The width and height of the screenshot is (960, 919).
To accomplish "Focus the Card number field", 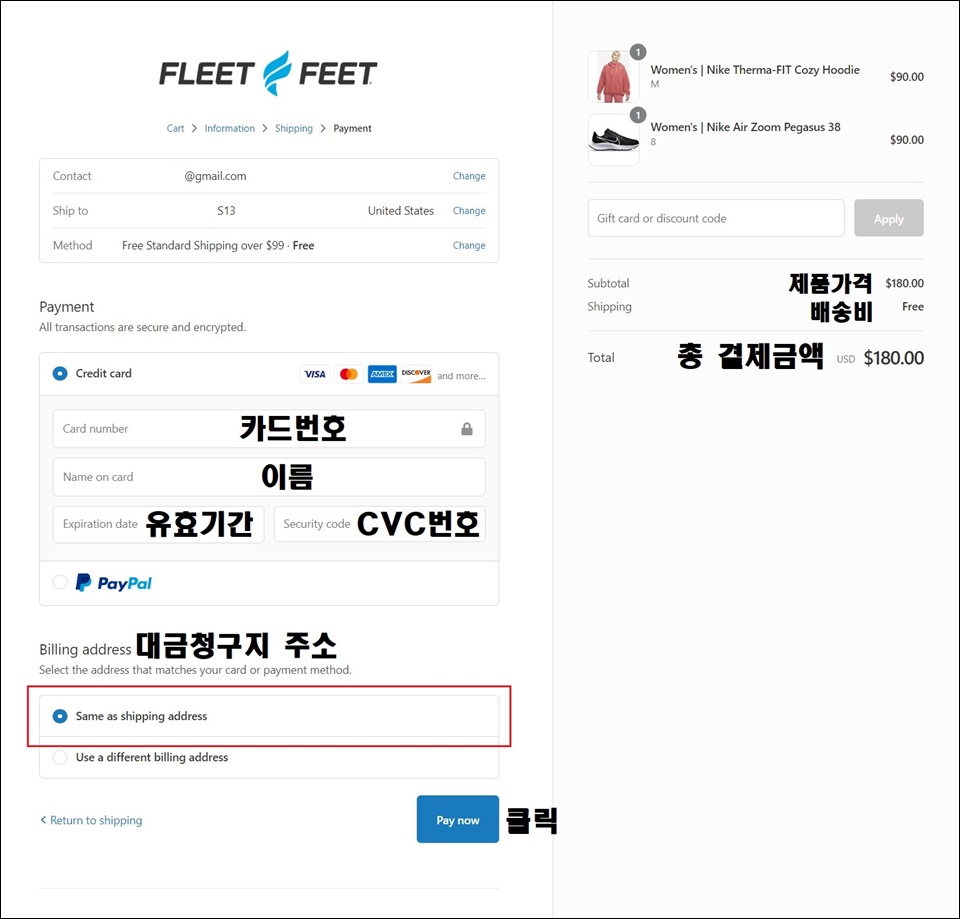I will 269,429.
